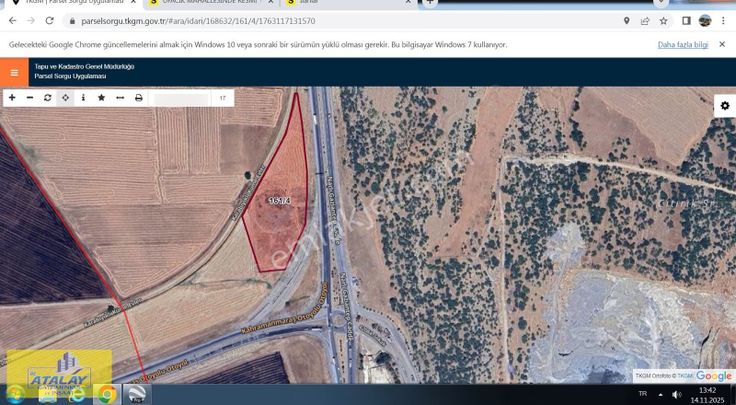Select the crosshair locate tool
736x405 pixels.
(x=65, y=98)
